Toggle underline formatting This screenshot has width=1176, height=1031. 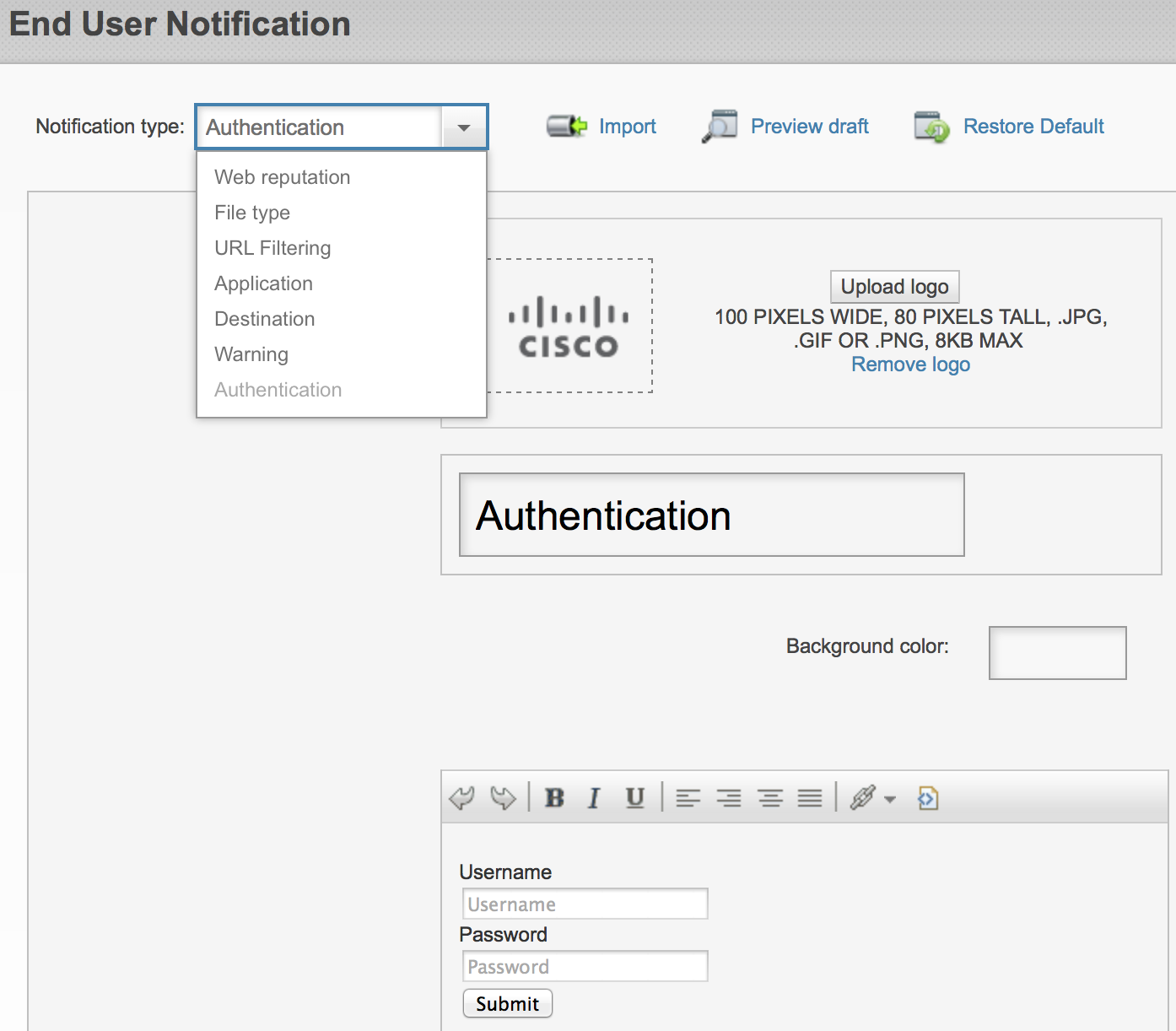point(634,797)
